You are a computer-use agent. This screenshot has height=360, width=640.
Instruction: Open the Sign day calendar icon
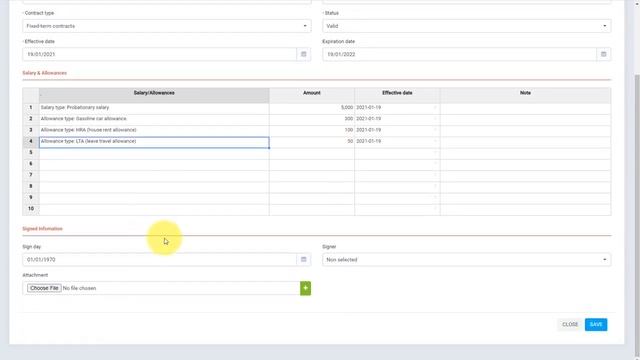(303, 260)
